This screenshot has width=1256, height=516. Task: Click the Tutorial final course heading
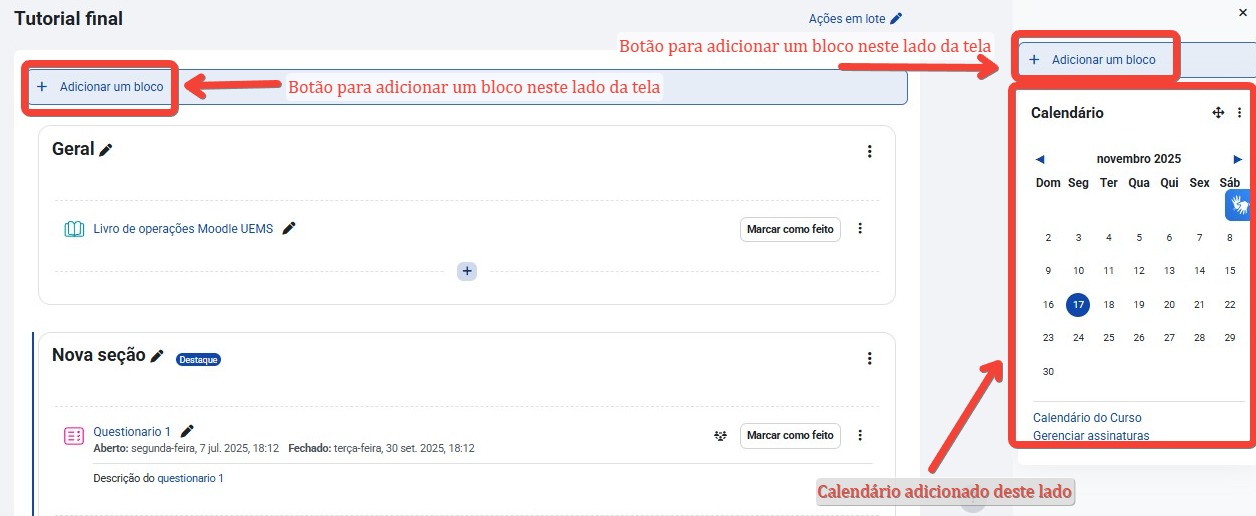(69, 18)
